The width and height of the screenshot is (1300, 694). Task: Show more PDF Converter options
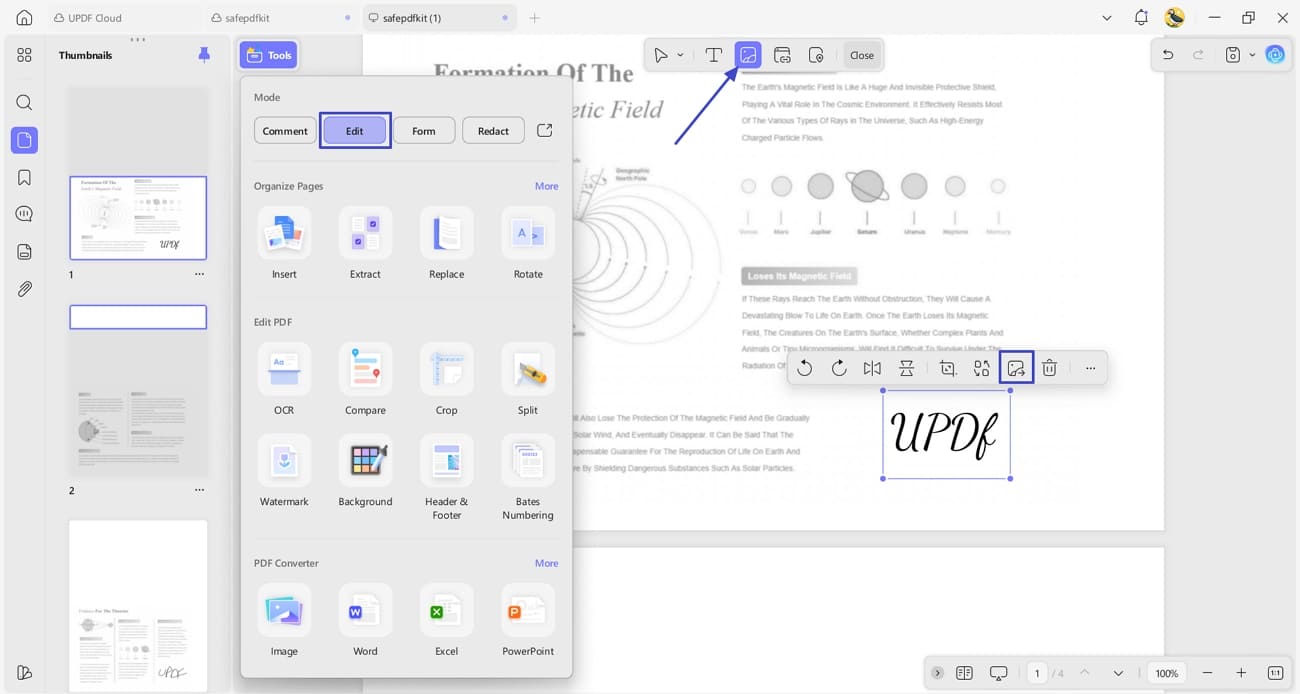coord(546,563)
